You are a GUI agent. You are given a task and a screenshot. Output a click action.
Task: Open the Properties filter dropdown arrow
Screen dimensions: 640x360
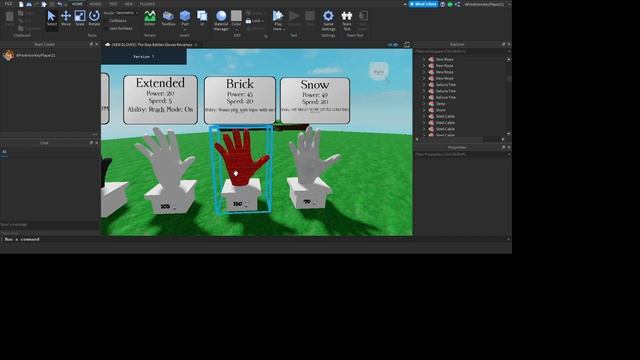(509, 154)
